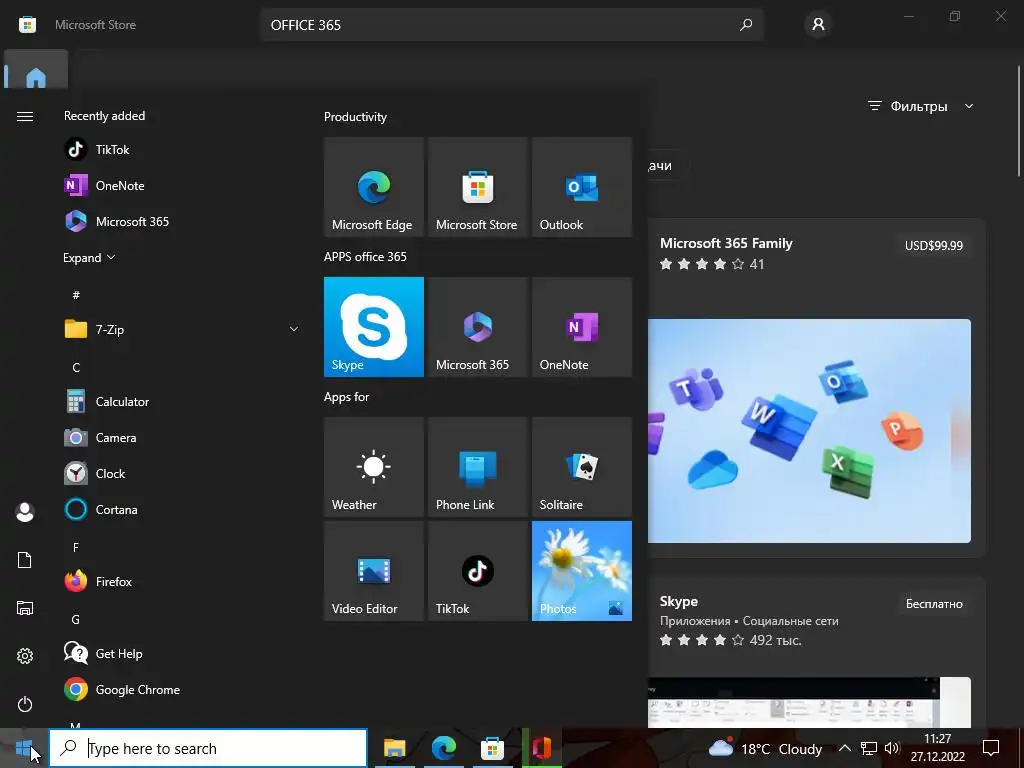Screen dimensions: 1024x768
Task: Open OneNote from Recently added list
Action: click(183, 185)
